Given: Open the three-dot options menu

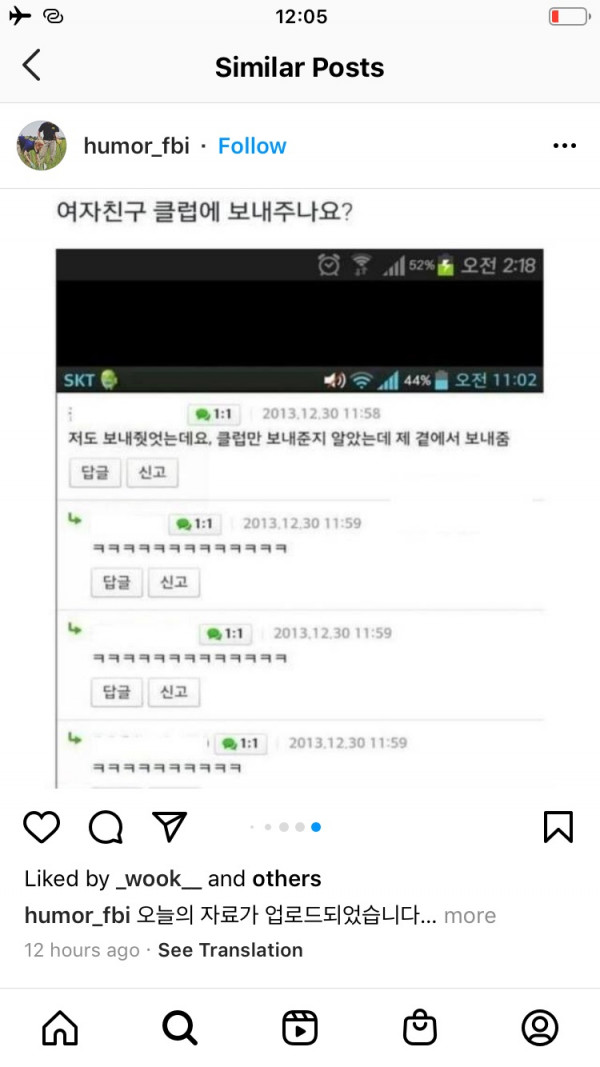Looking at the screenshot, I should pos(565,146).
